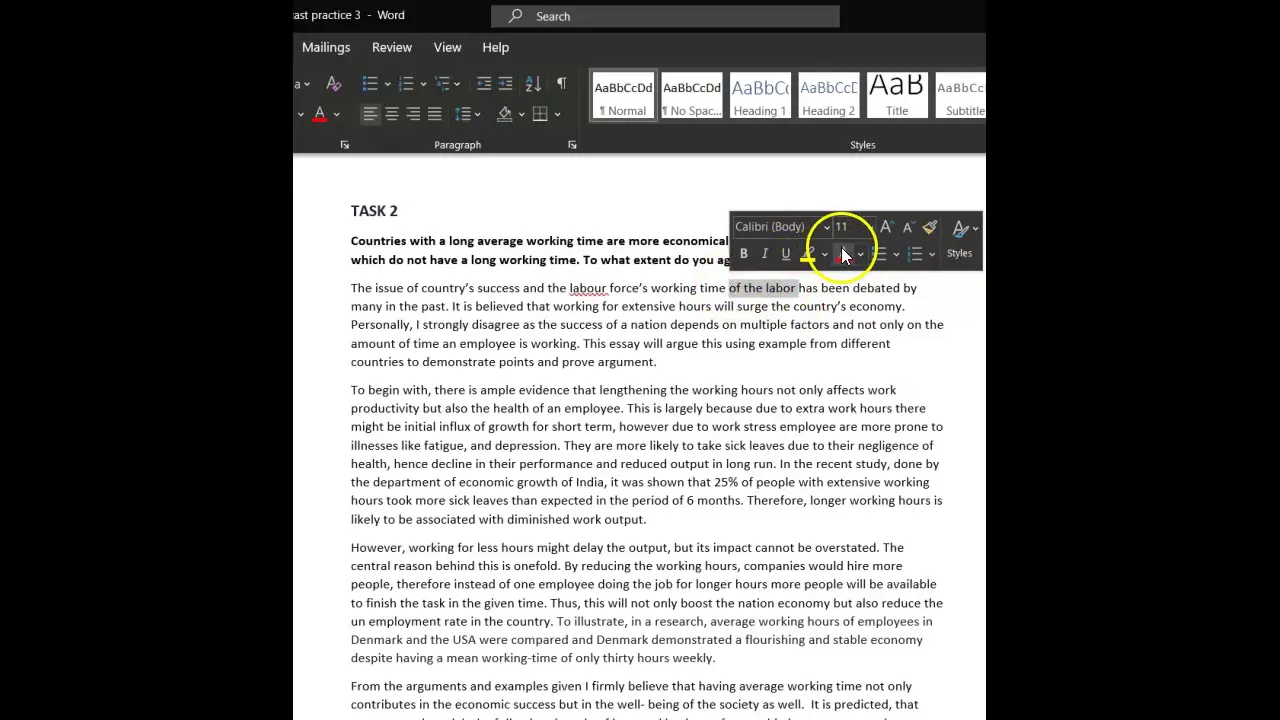
Task: Click red Font Color button in ribbon
Action: [x=320, y=114]
